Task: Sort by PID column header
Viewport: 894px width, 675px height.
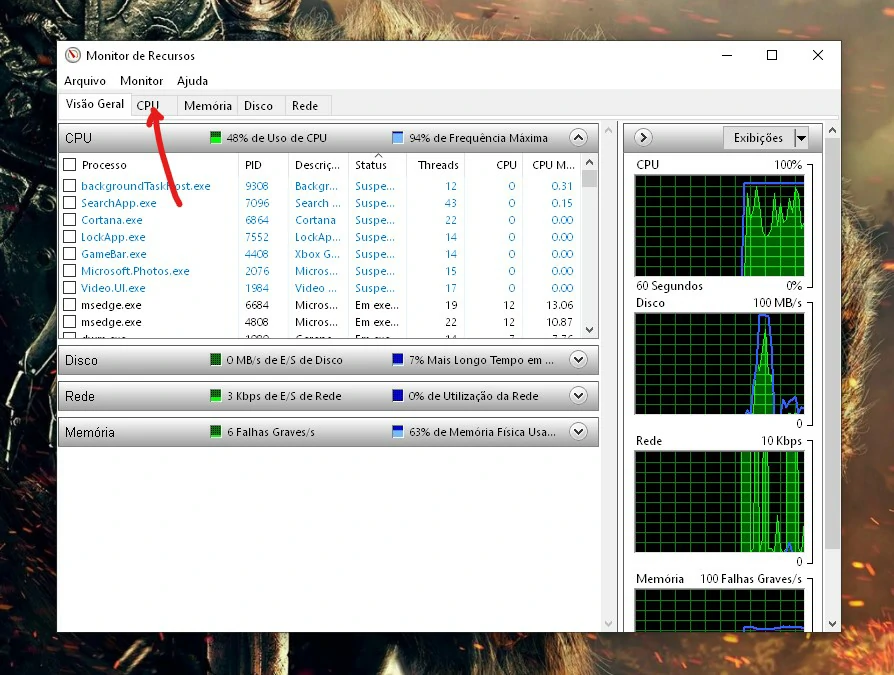Action: pos(253,165)
